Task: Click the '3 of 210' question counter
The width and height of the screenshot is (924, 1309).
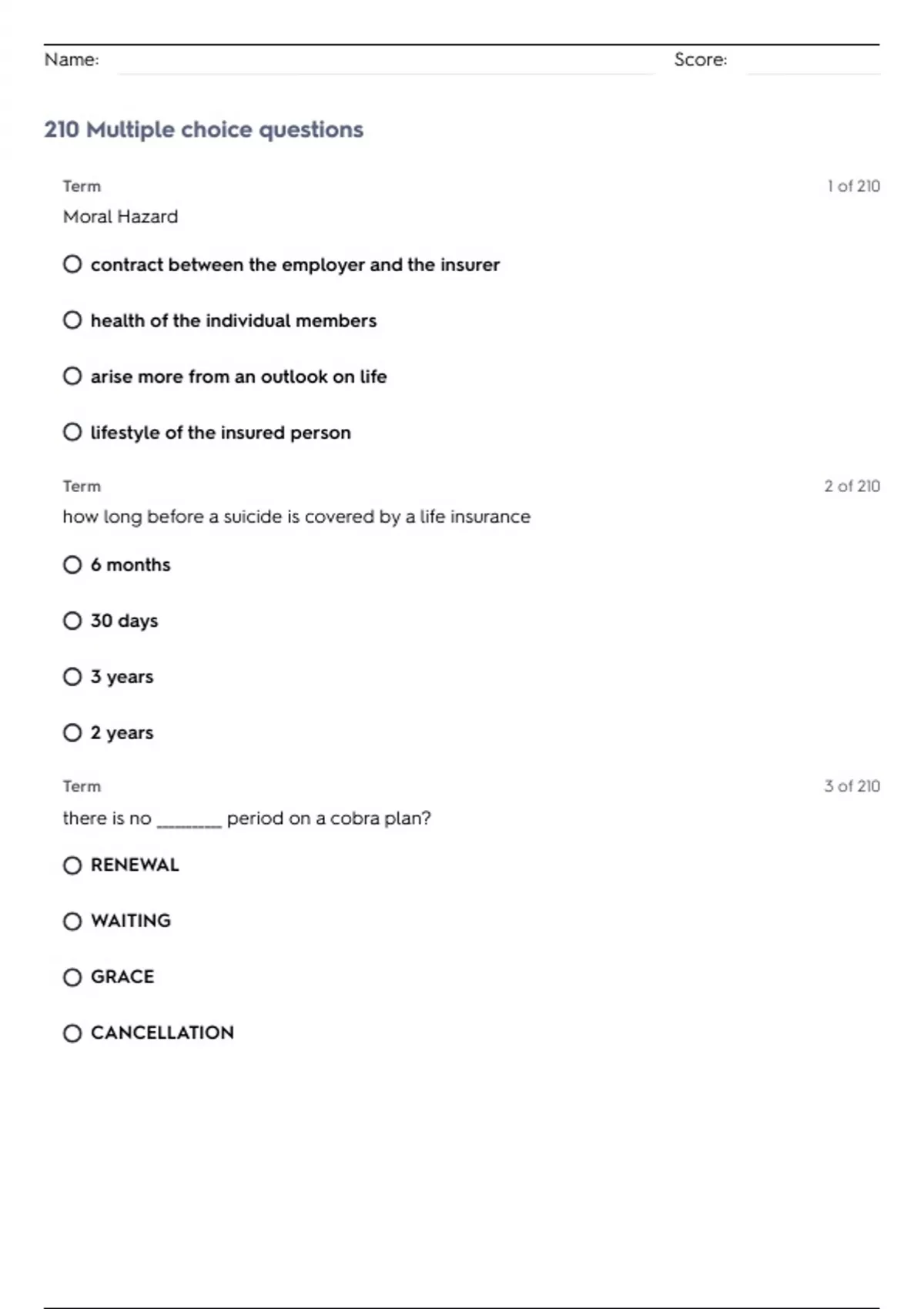Action: coord(852,786)
